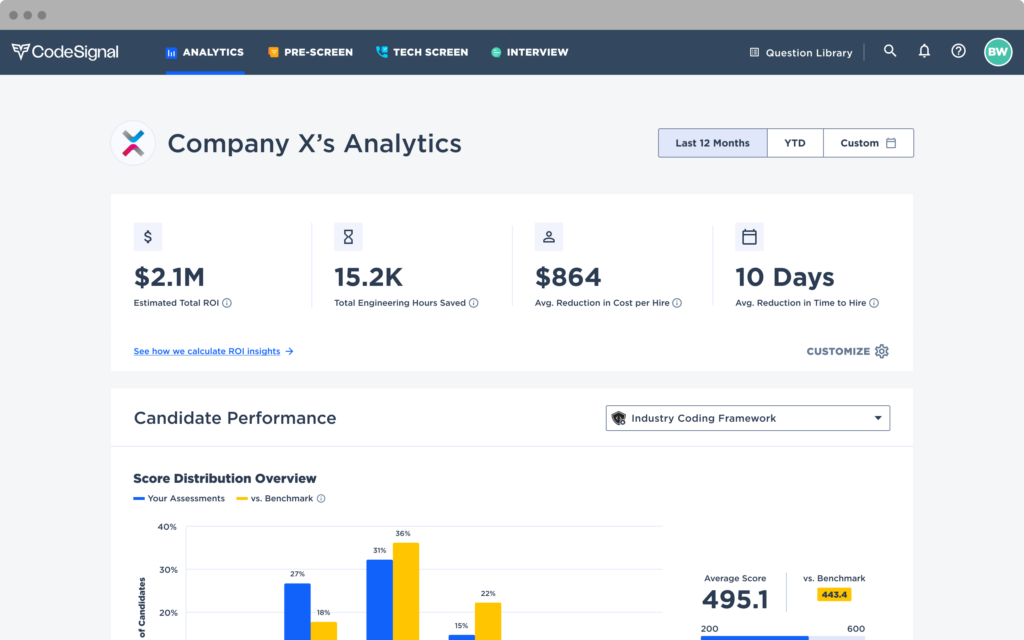Image resolution: width=1024 pixels, height=640 pixels.
Task: Click the gear icon beside Customize
Action: pos(882,351)
